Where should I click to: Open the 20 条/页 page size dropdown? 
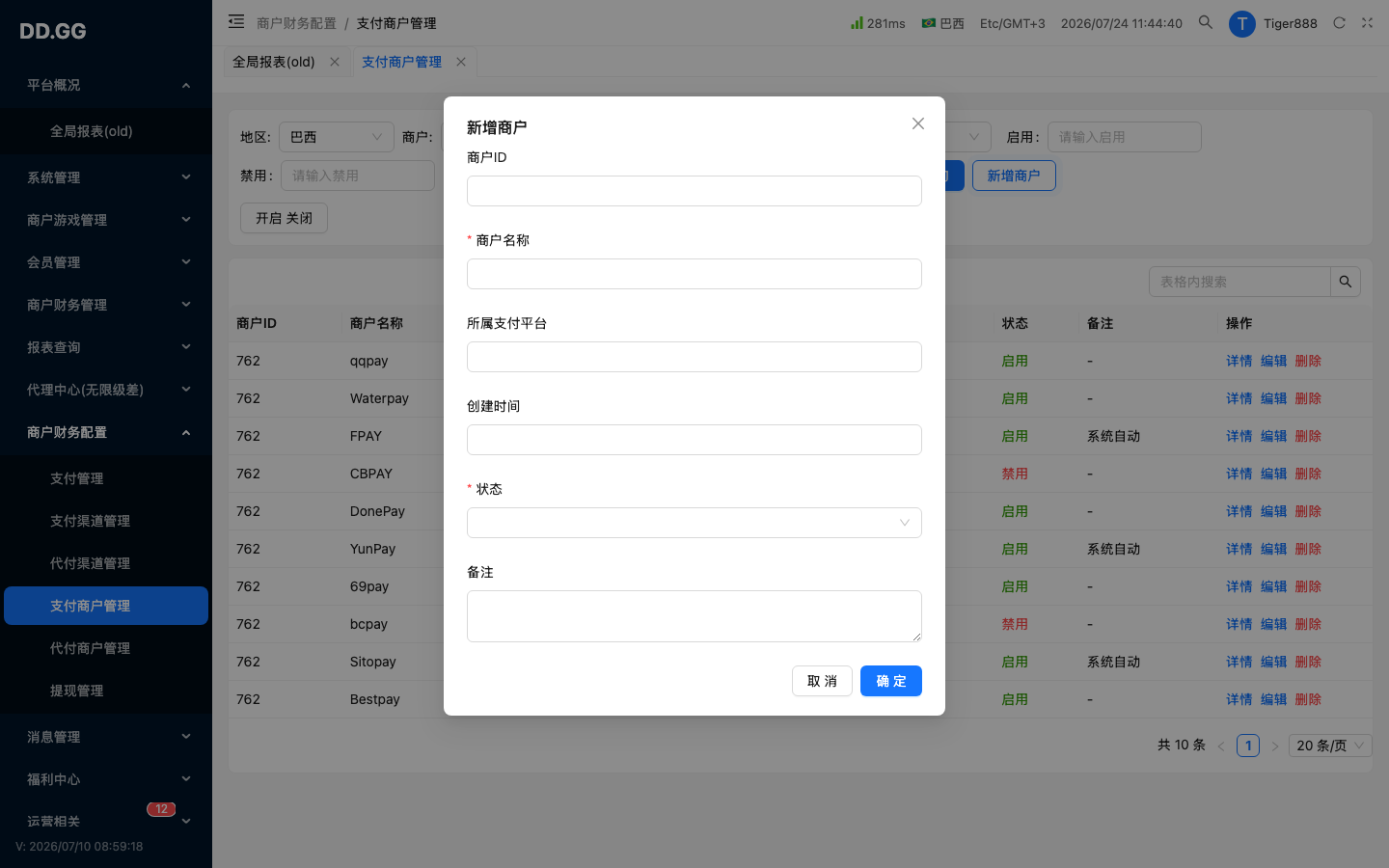(1331, 746)
